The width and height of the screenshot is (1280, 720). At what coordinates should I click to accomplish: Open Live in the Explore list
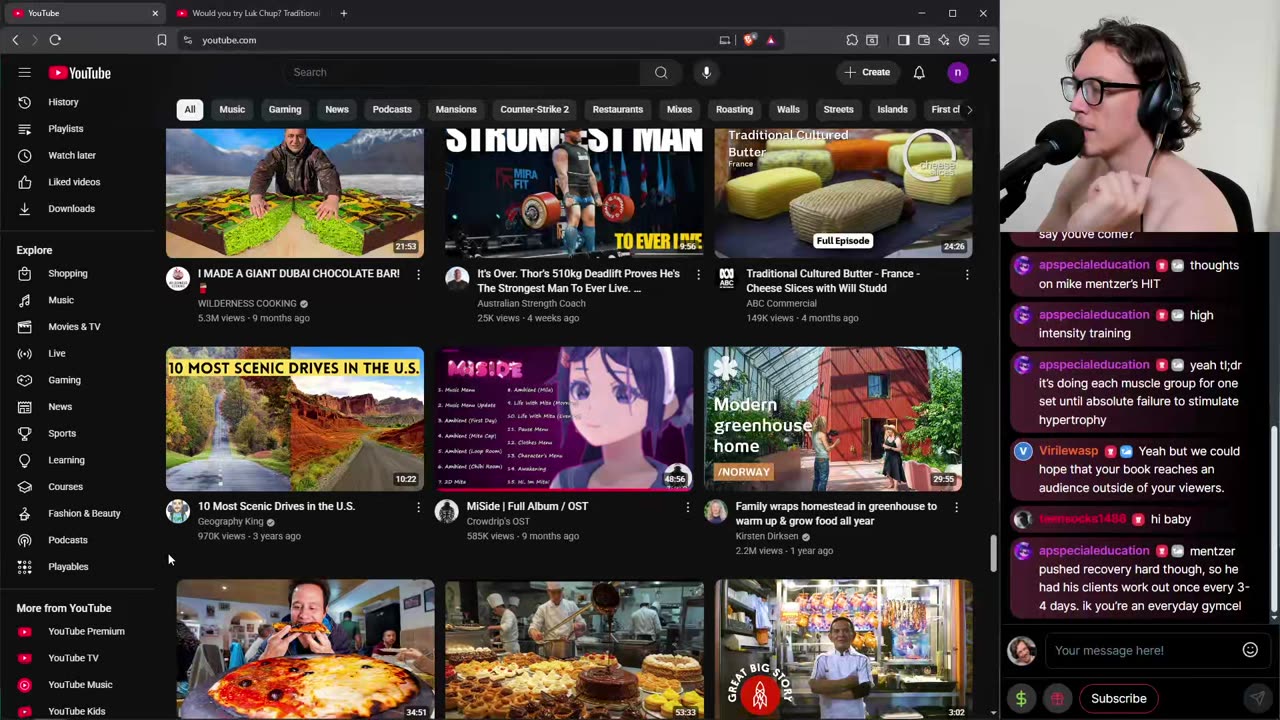(x=57, y=353)
